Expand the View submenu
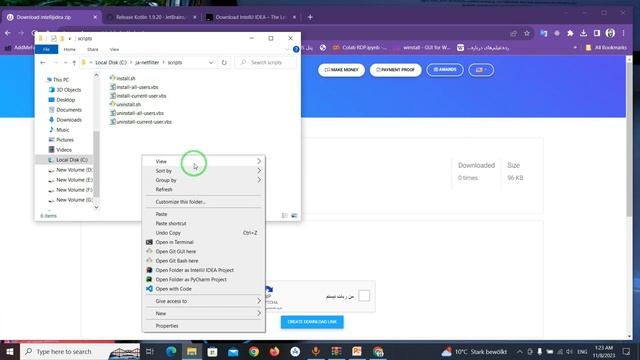The image size is (640, 360). point(204,161)
